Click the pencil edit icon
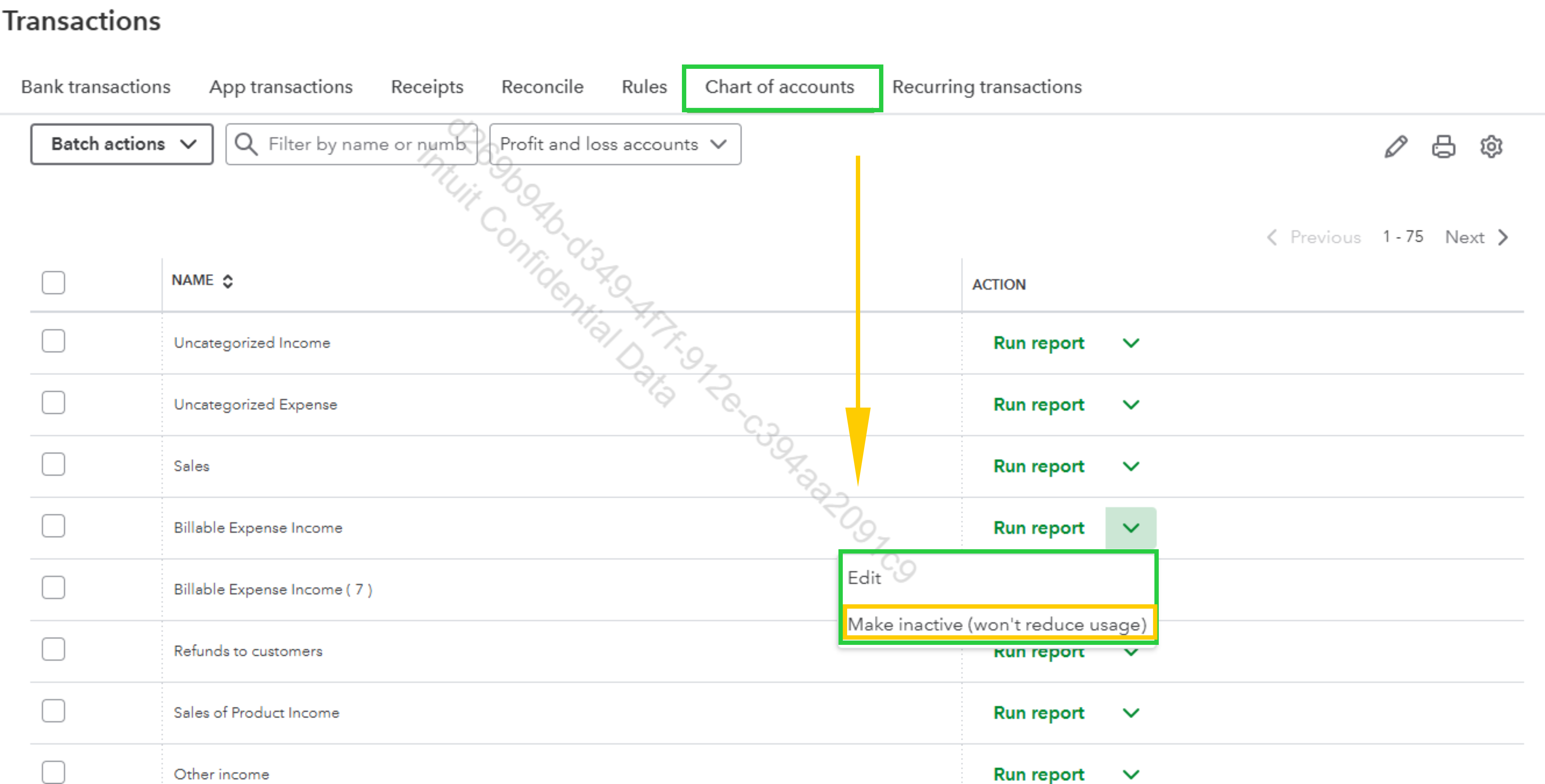 (1396, 146)
